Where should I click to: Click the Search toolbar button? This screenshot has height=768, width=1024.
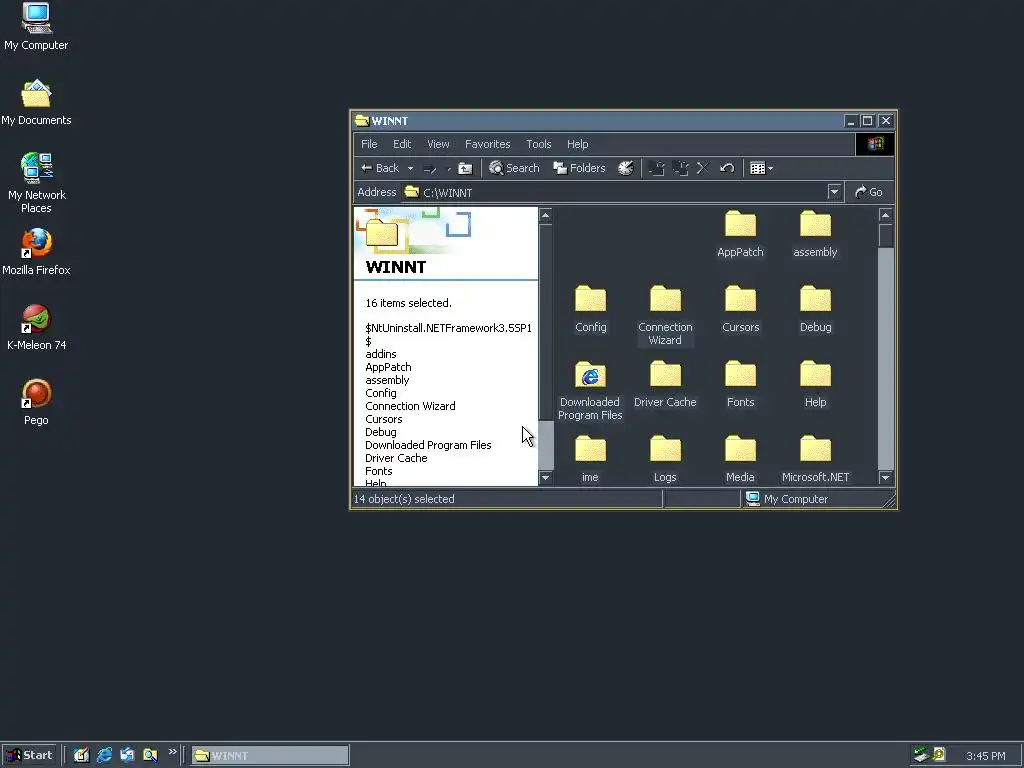(515, 168)
